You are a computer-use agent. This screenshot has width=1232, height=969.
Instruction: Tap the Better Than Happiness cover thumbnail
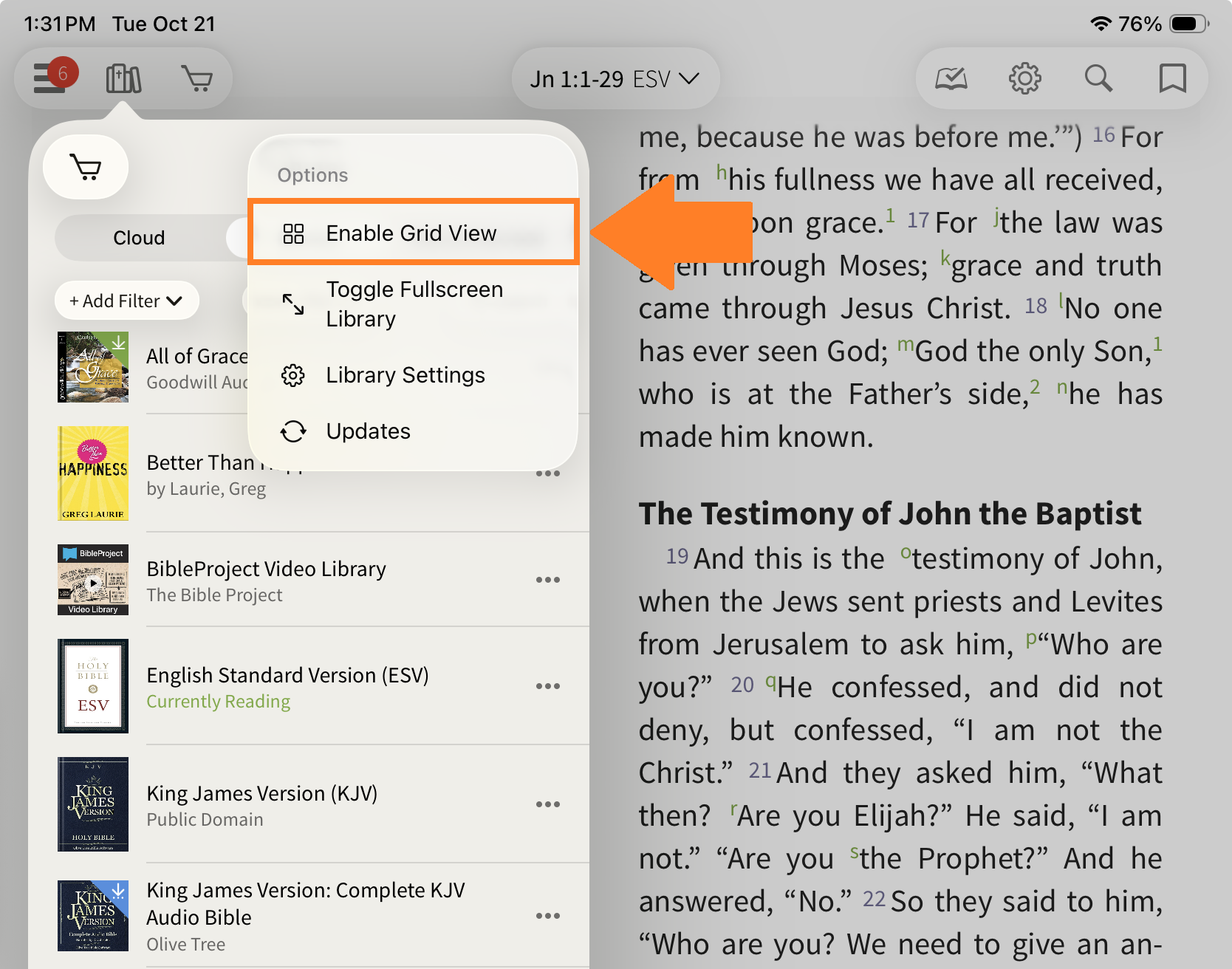pos(93,473)
